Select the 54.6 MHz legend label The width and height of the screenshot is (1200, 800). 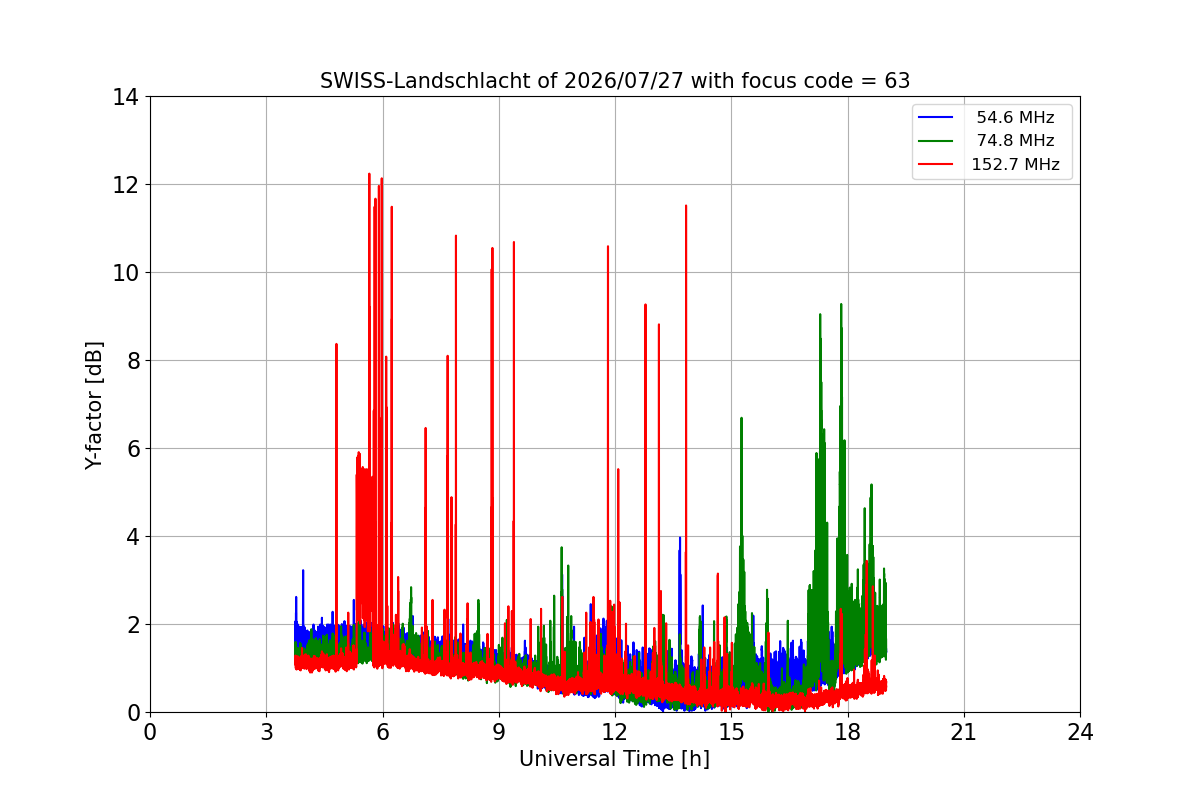click(1015, 118)
